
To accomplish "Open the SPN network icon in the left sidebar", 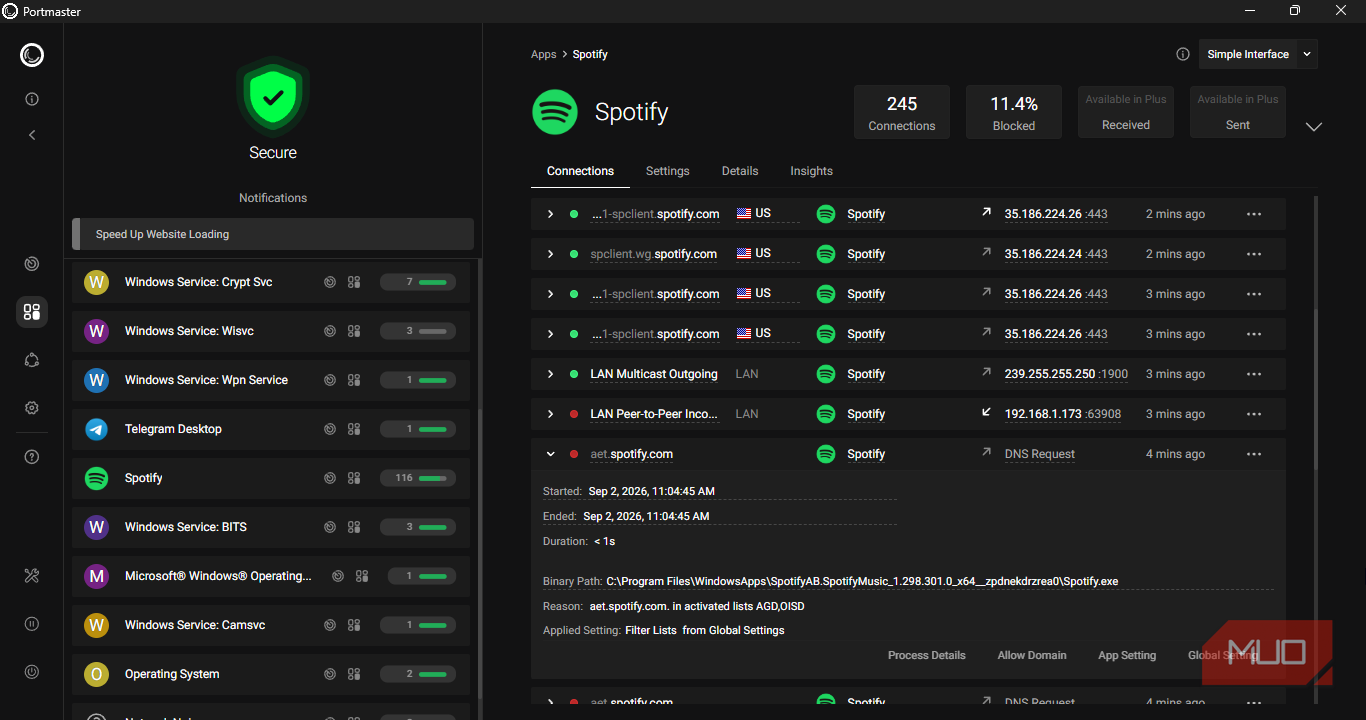I will click(x=32, y=360).
